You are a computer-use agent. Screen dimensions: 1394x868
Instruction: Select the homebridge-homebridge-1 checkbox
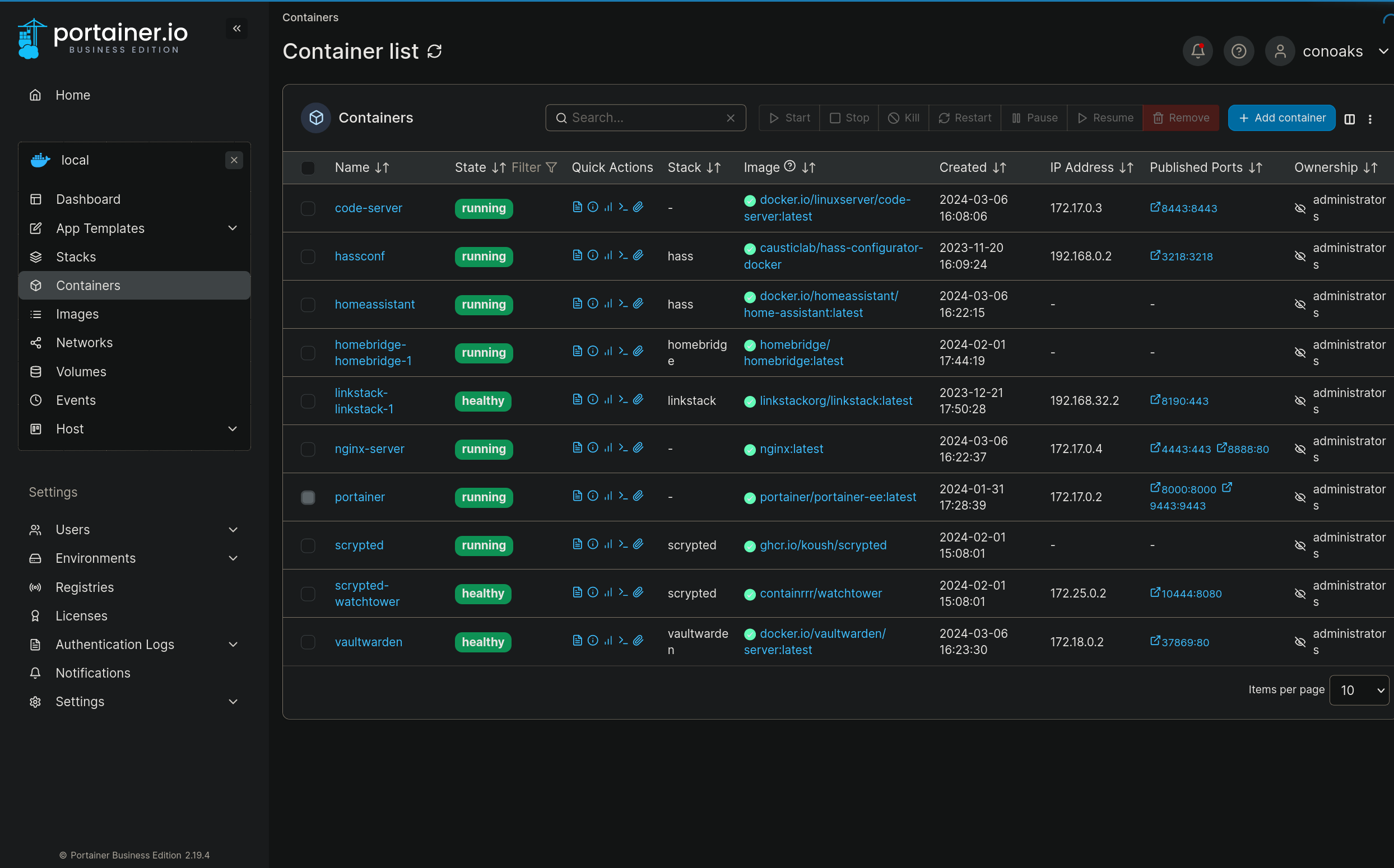click(308, 352)
